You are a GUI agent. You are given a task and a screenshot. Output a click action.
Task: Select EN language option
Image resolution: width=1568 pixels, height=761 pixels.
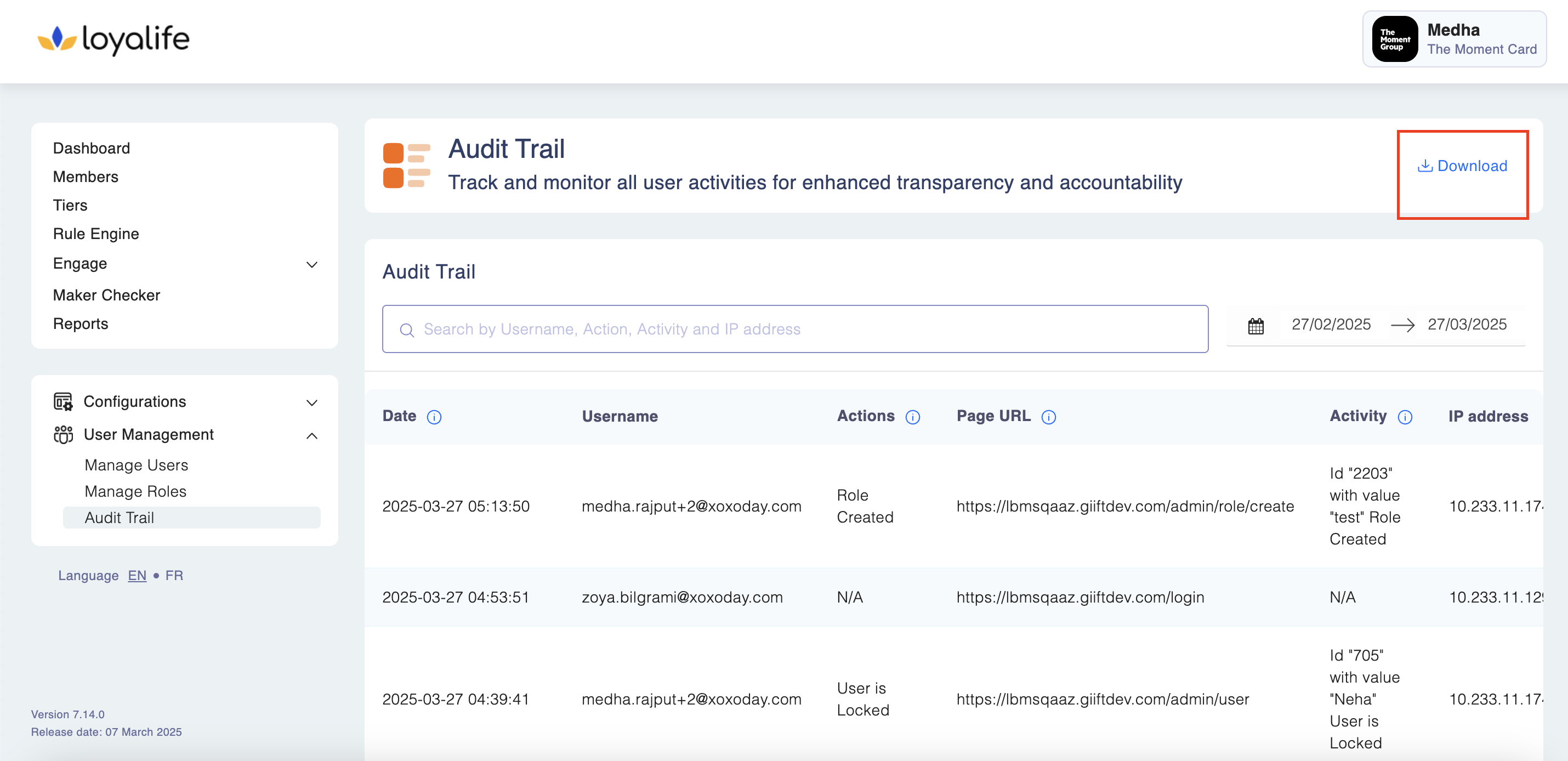137,575
